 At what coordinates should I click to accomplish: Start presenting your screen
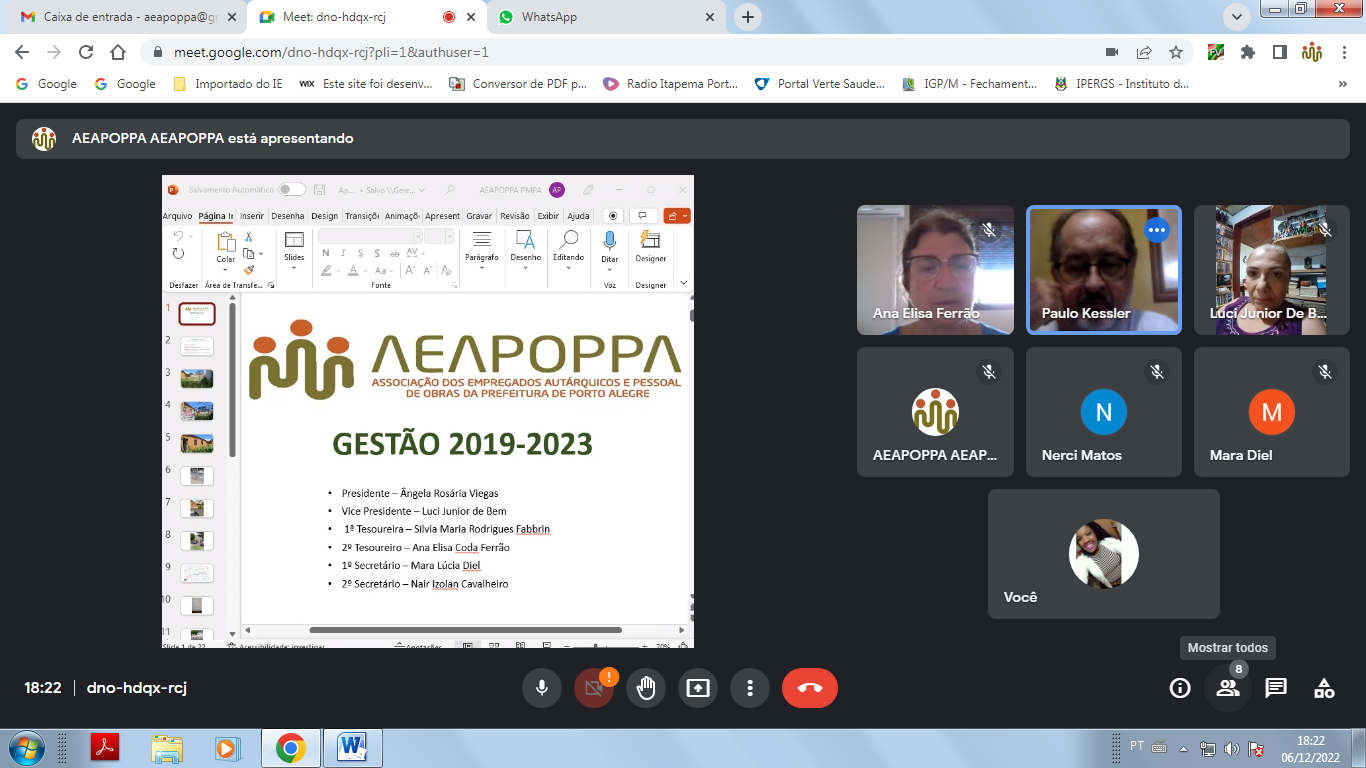coord(698,688)
